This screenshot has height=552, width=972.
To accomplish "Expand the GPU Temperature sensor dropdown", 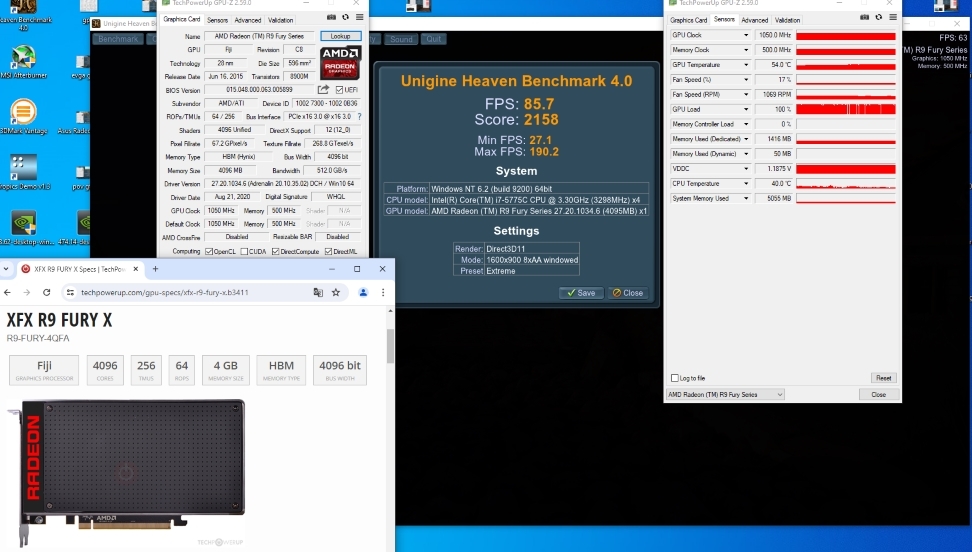I will (x=746, y=65).
